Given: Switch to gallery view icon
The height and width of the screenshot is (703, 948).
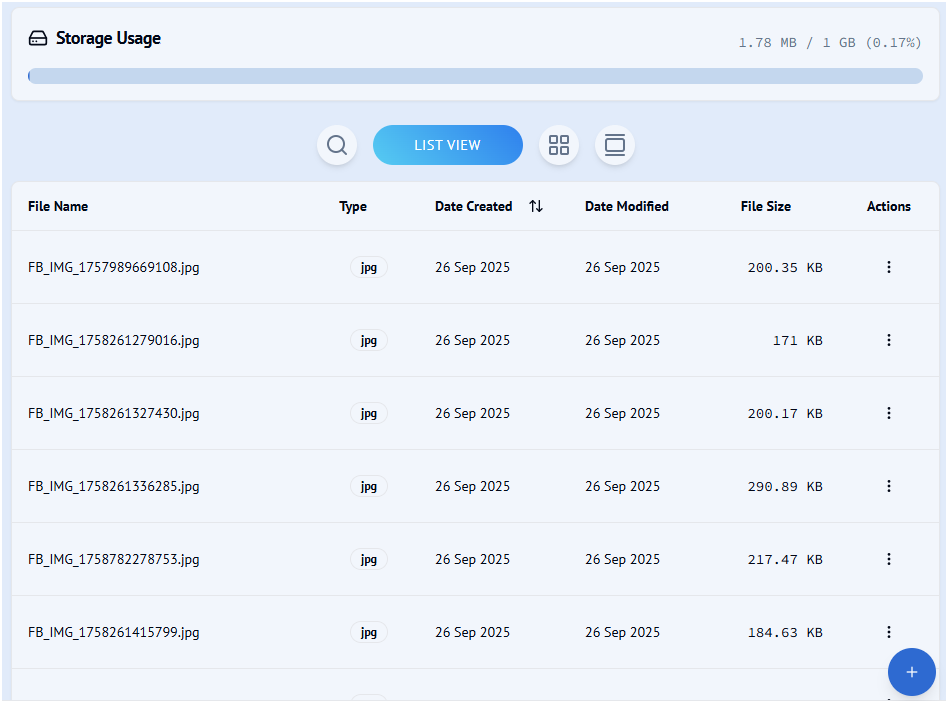Looking at the screenshot, I should click(615, 145).
